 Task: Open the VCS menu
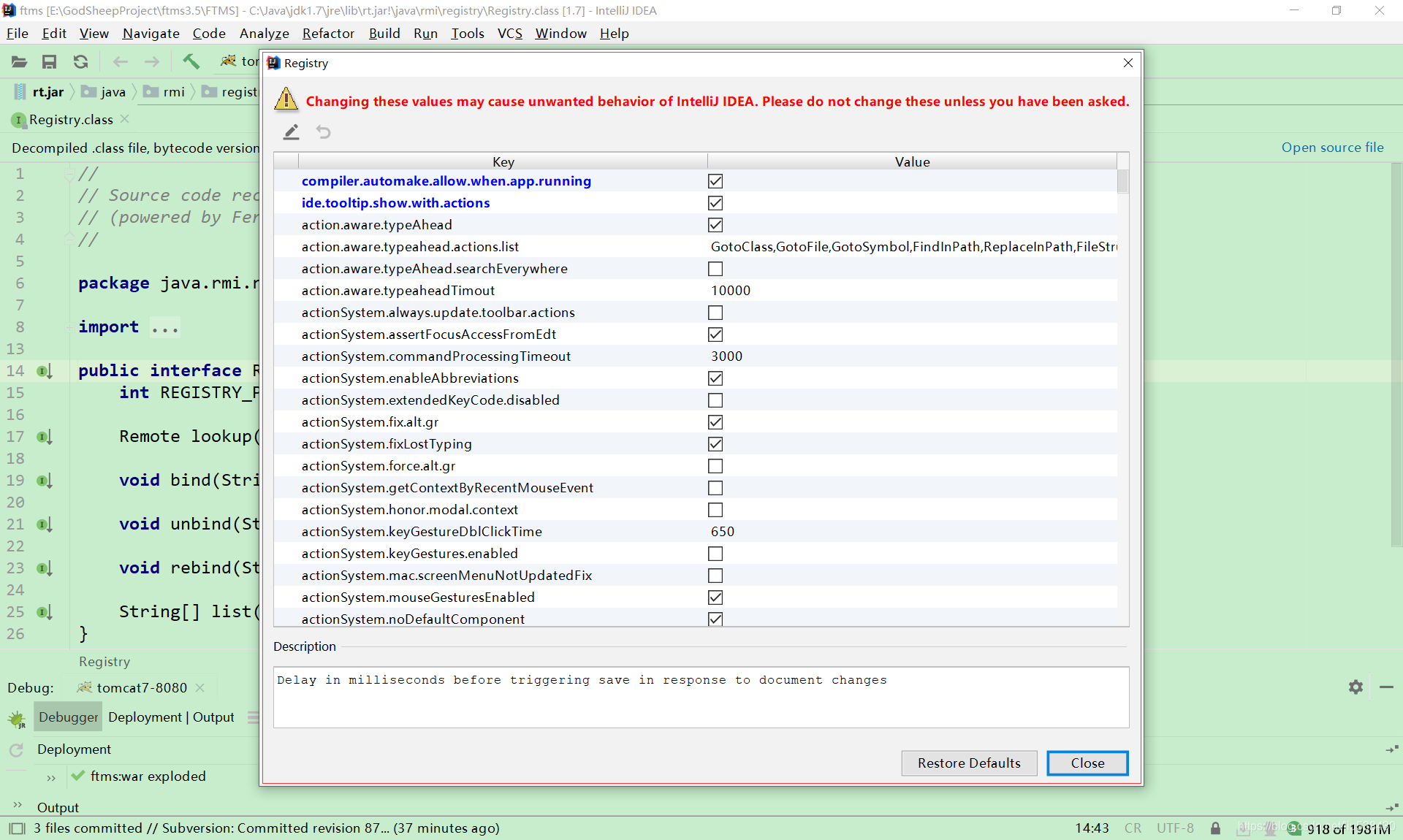coord(510,34)
